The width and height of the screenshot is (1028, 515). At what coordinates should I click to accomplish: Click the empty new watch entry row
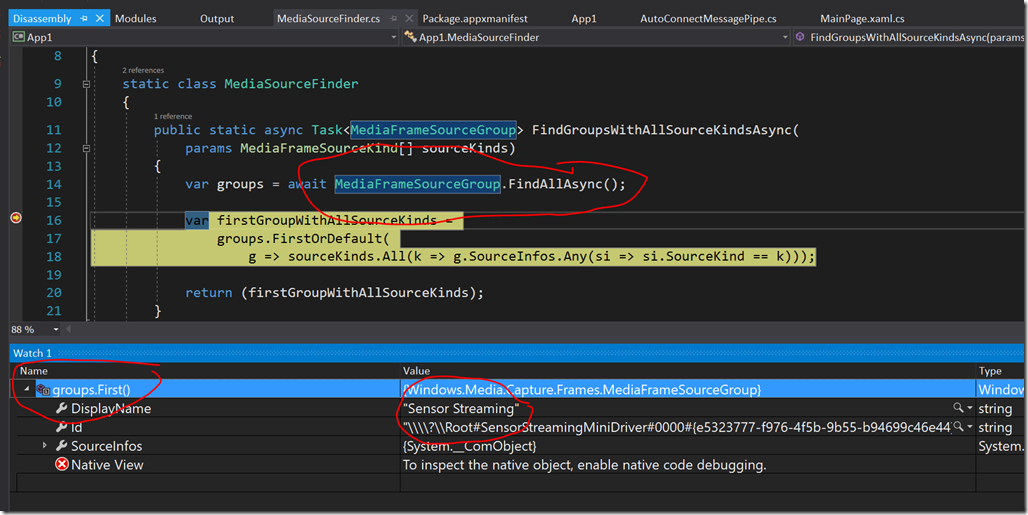coord(517,483)
